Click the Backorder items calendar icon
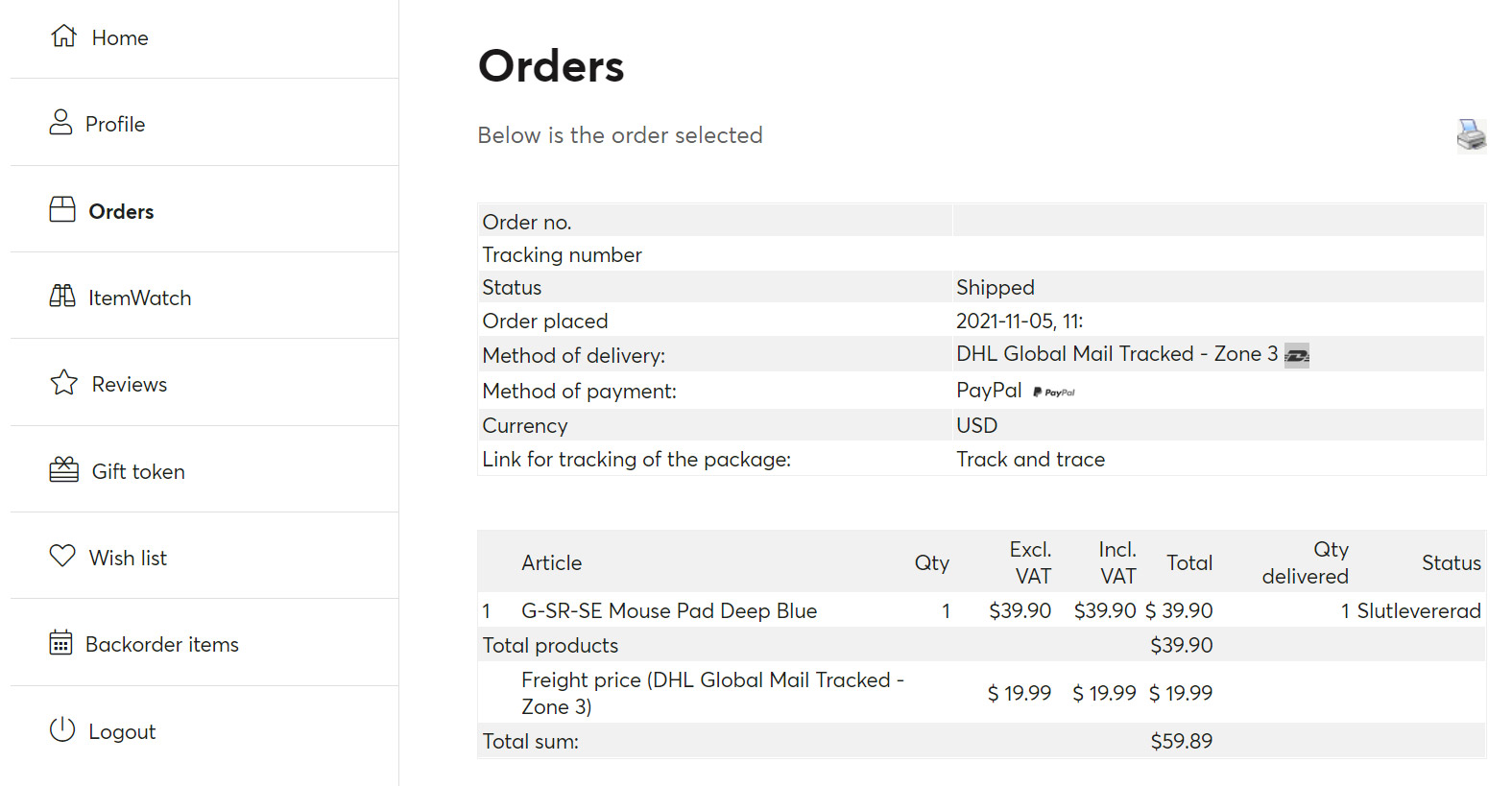Screen dimensions: 1512x786 60,642
